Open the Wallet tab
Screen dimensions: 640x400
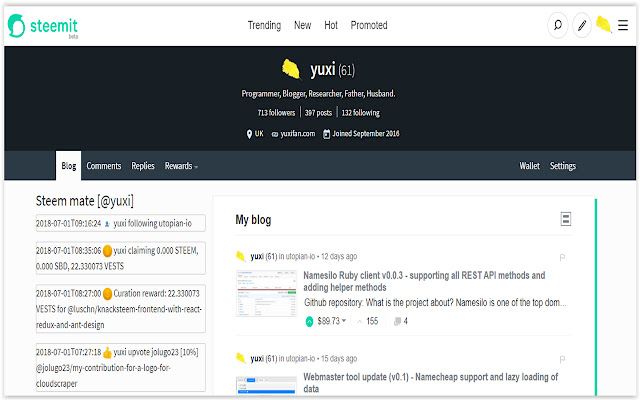(x=529, y=166)
